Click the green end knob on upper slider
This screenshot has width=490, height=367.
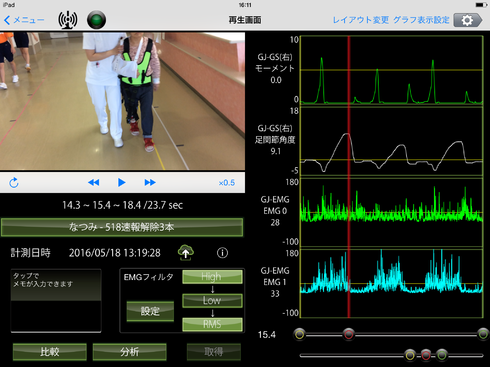point(483,334)
